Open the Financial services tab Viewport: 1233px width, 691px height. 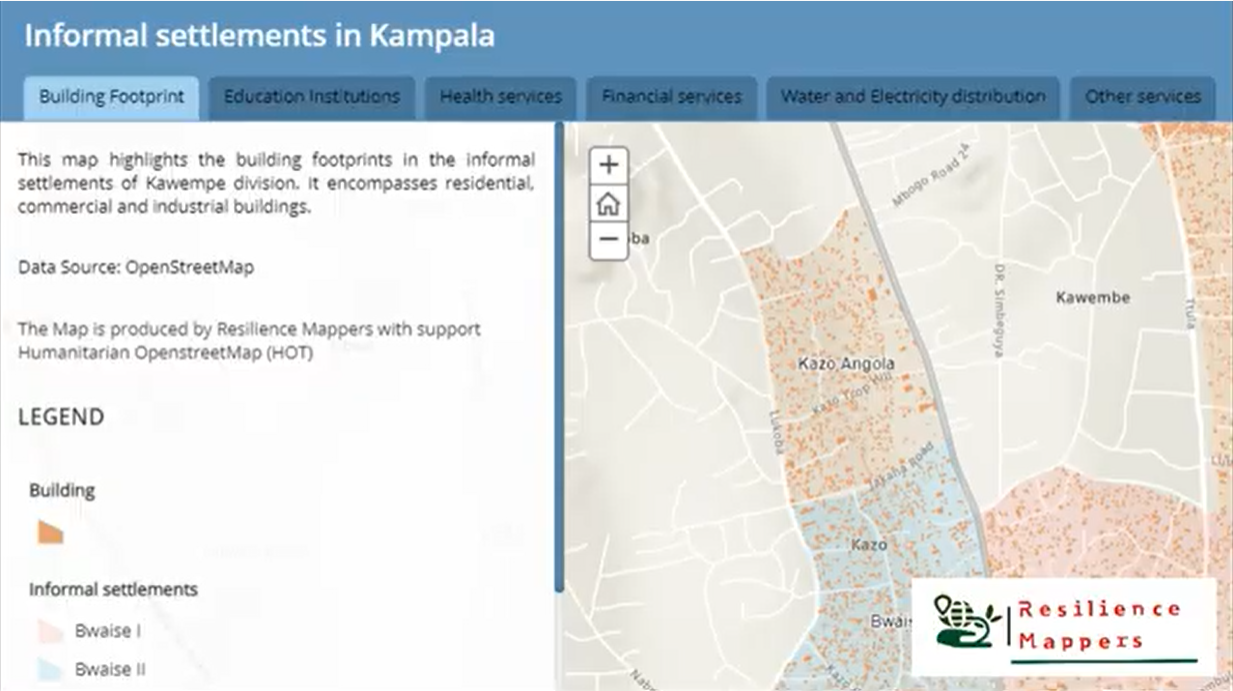[671, 97]
